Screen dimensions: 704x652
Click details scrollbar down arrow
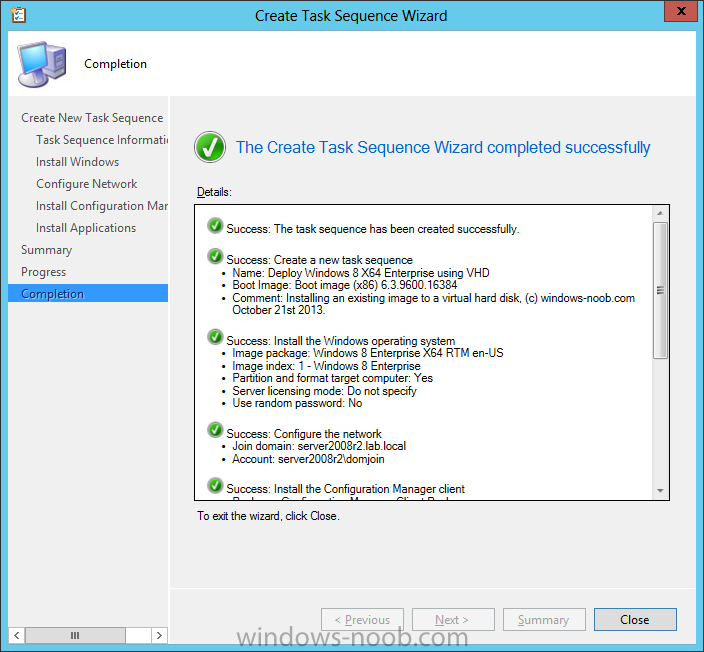660,491
